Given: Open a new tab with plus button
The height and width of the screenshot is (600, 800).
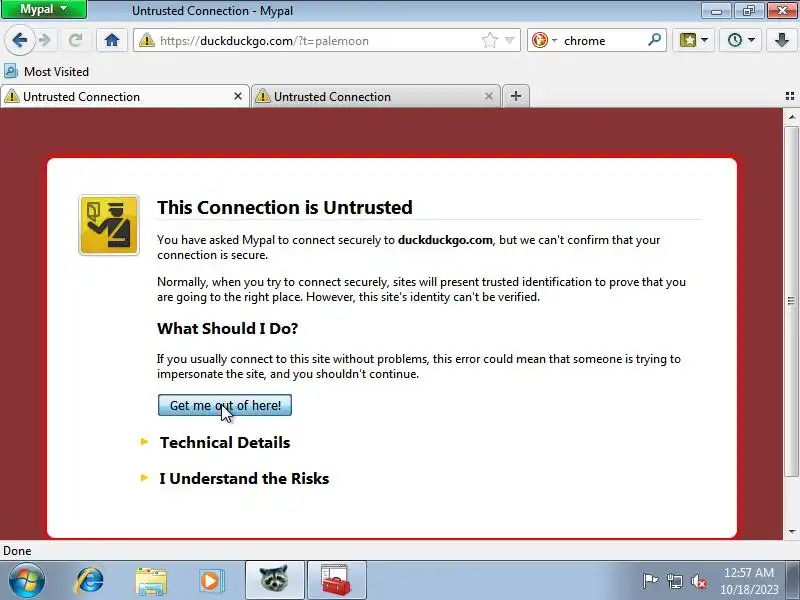Looking at the screenshot, I should point(516,96).
